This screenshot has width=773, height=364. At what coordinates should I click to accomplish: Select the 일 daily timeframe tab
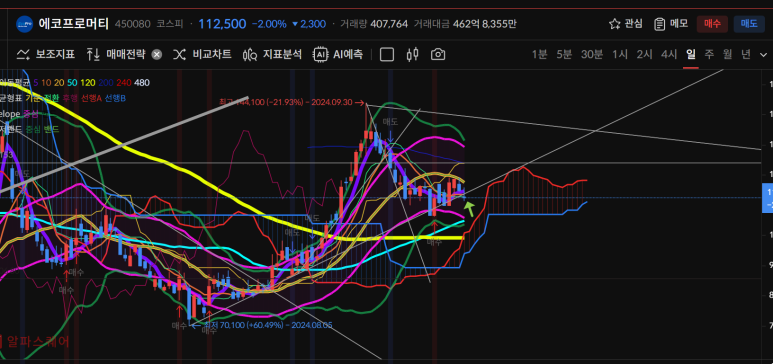691,54
